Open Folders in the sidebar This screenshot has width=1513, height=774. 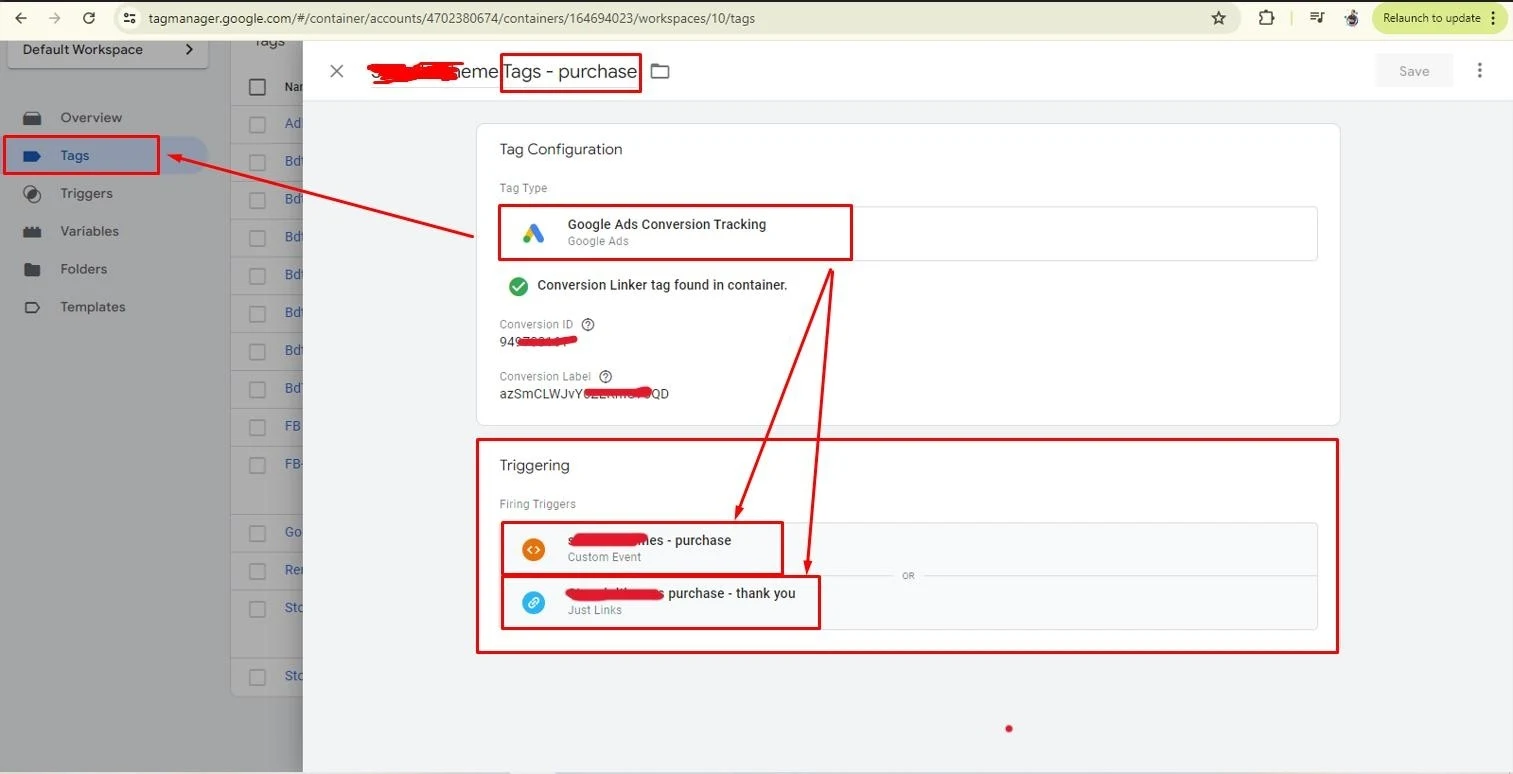pos(83,269)
